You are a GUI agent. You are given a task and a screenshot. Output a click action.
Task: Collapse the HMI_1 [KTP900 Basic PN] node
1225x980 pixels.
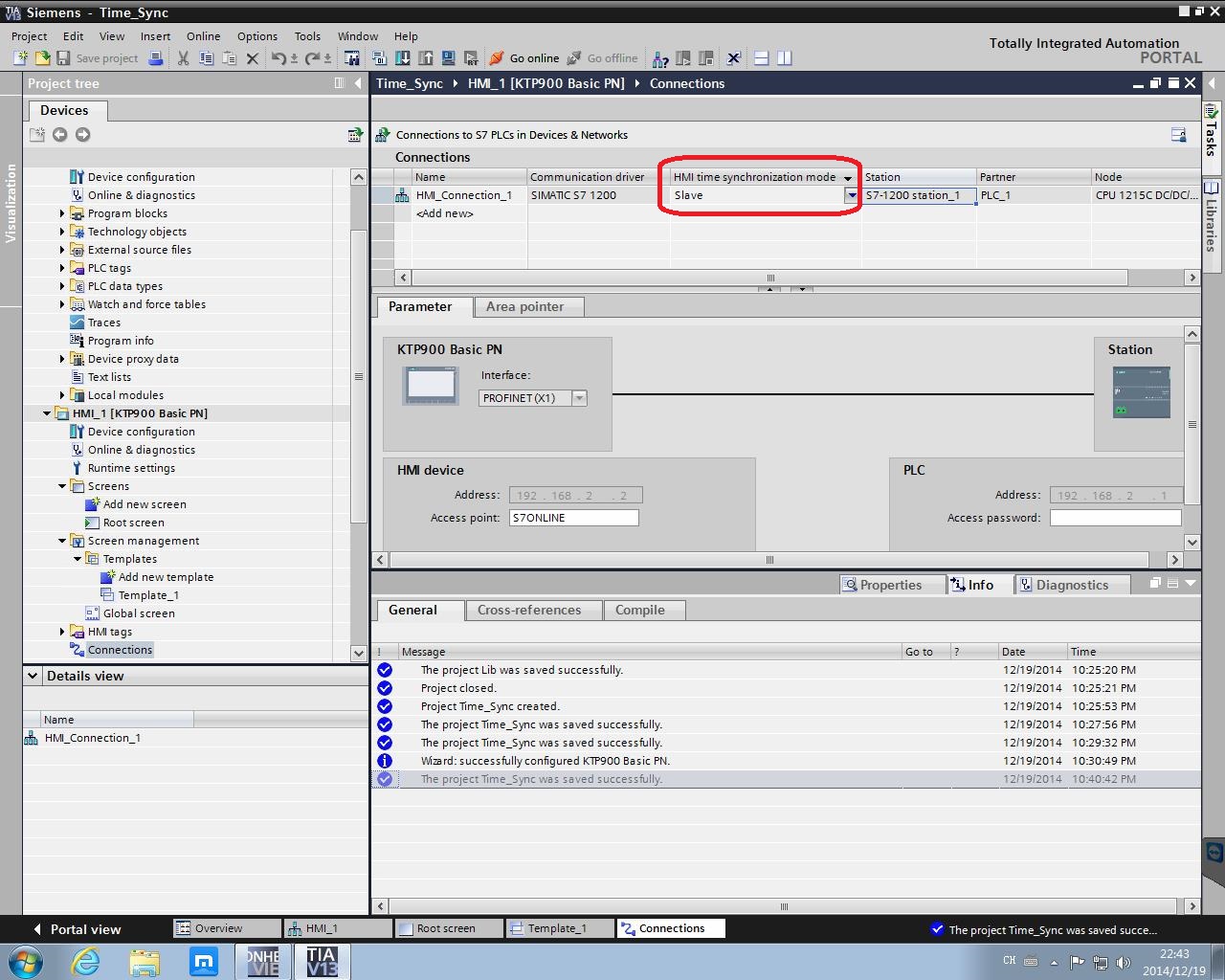47,413
